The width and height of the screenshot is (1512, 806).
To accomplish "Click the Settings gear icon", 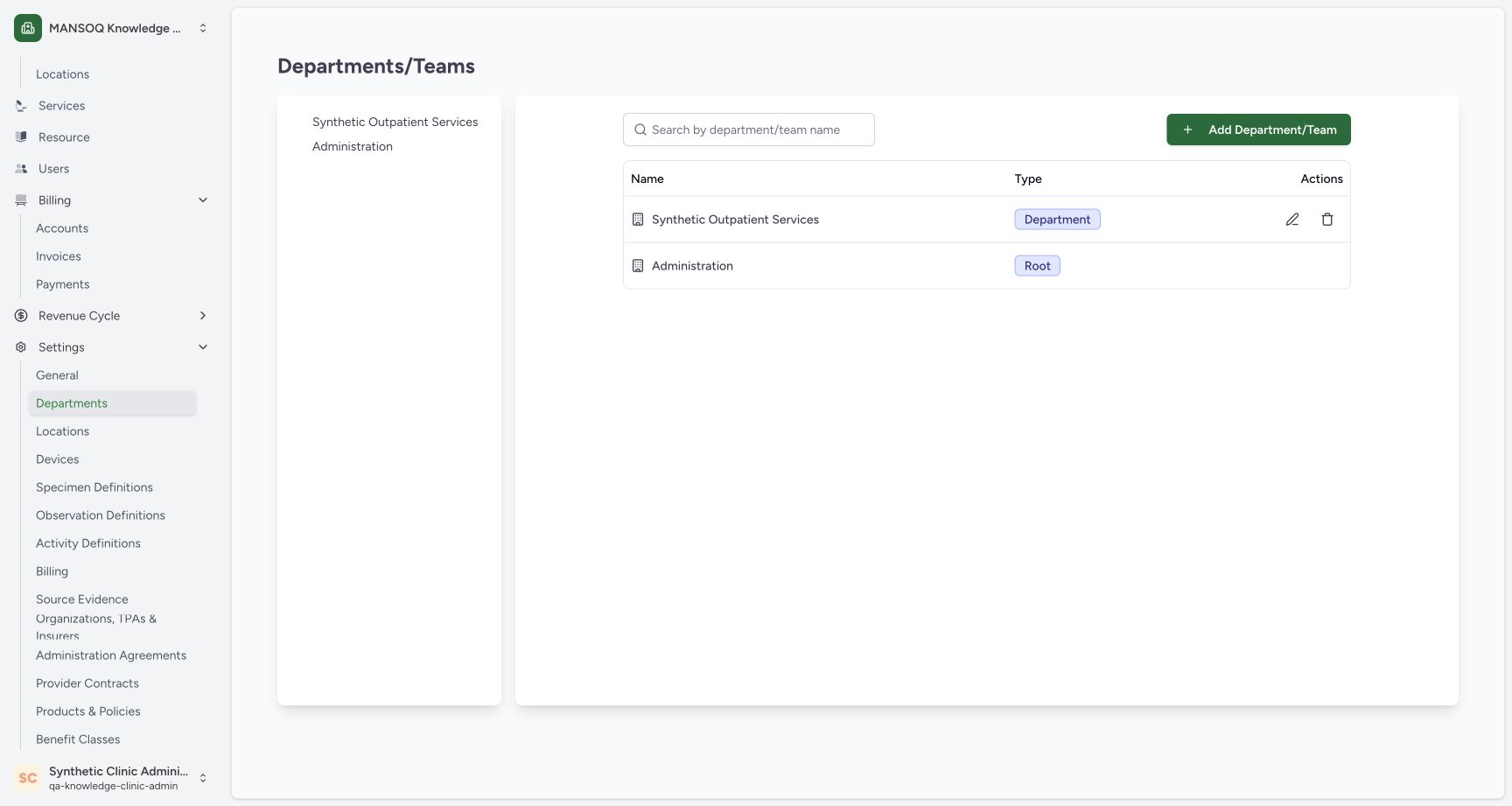I will point(21,347).
